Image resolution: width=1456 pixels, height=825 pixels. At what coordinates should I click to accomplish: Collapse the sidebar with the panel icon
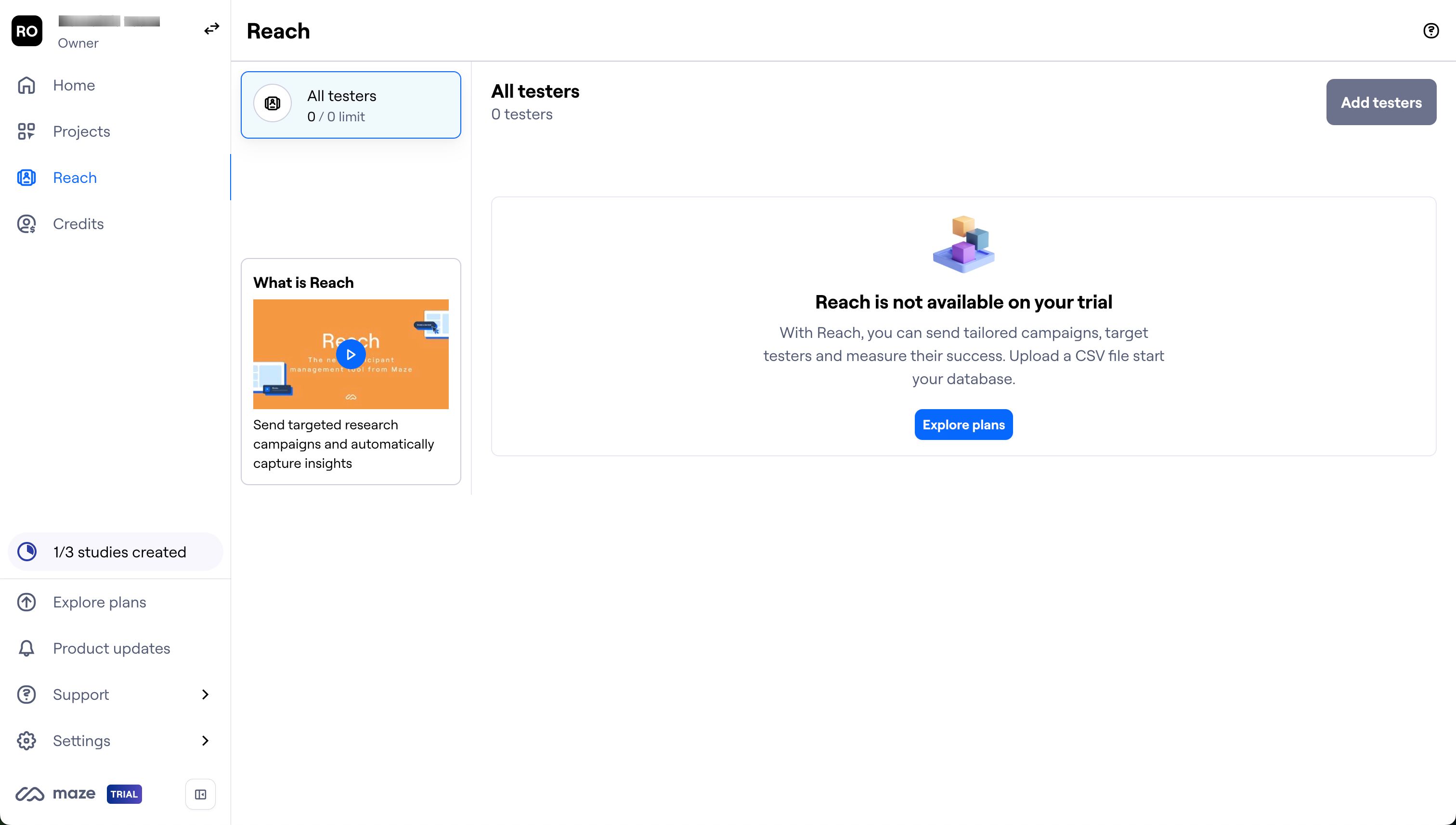[x=201, y=794]
